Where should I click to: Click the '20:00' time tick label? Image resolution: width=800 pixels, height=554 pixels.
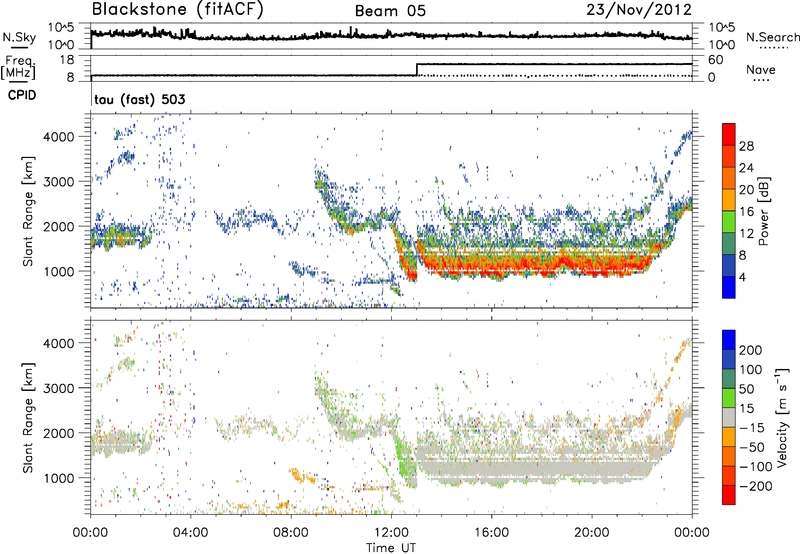(591, 533)
